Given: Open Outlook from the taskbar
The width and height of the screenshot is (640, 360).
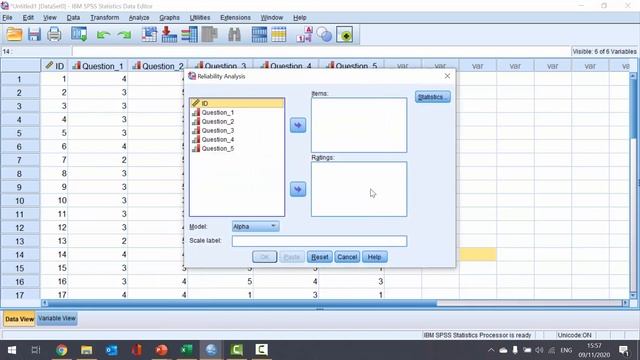Looking at the screenshot, I should coord(111,350).
